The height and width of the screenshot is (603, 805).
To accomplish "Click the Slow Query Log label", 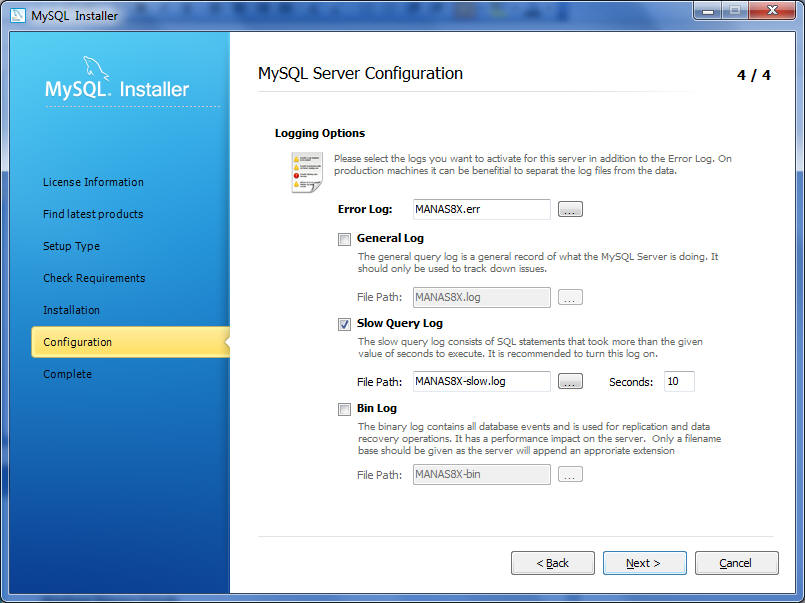I will [x=399, y=323].
